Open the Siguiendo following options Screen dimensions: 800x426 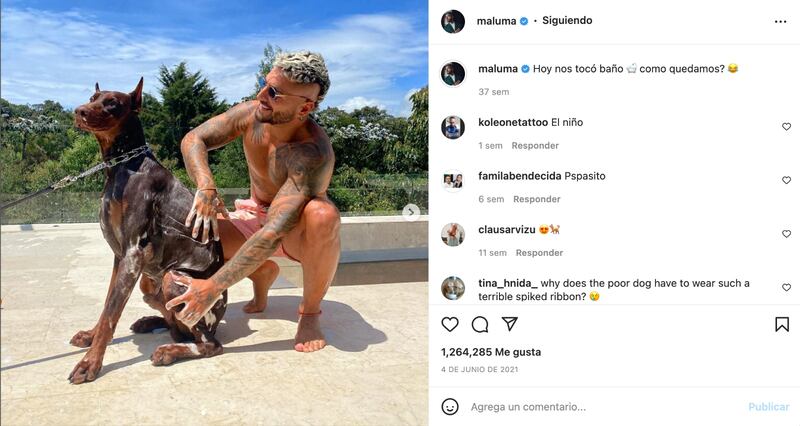567,20
